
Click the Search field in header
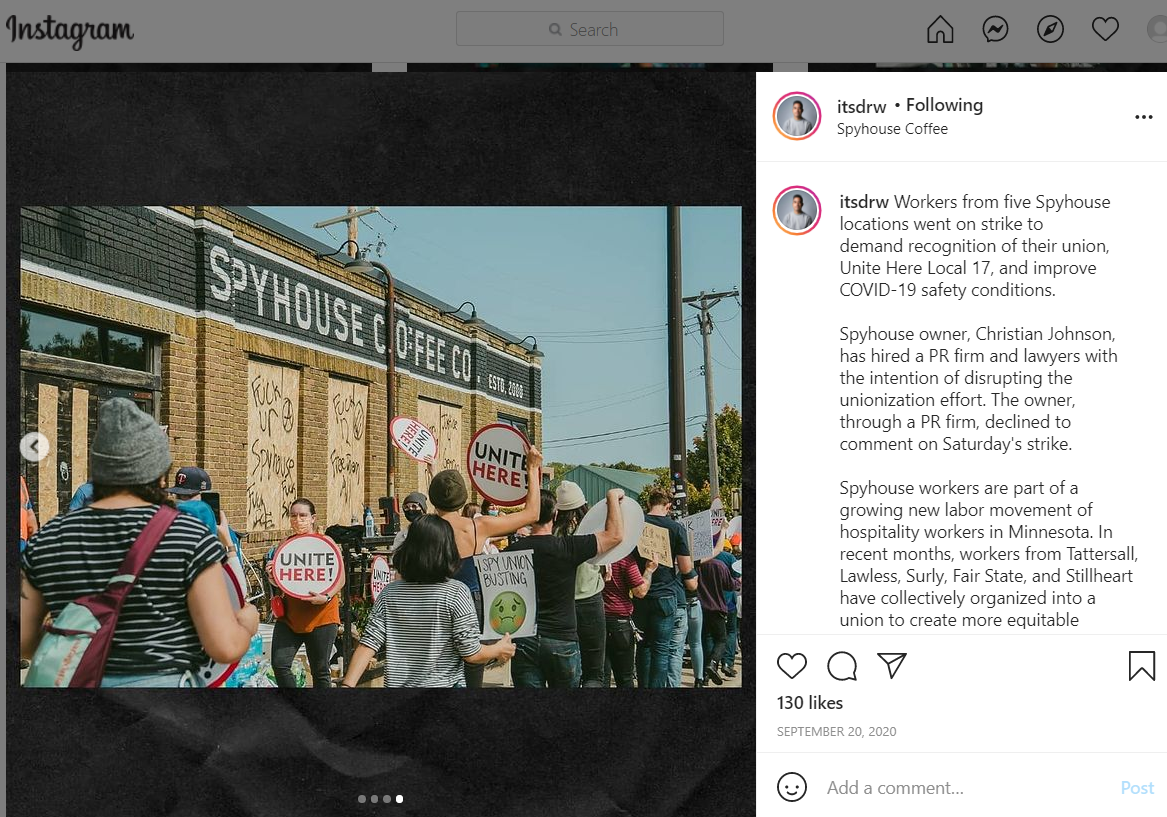[x=589, y=29]
